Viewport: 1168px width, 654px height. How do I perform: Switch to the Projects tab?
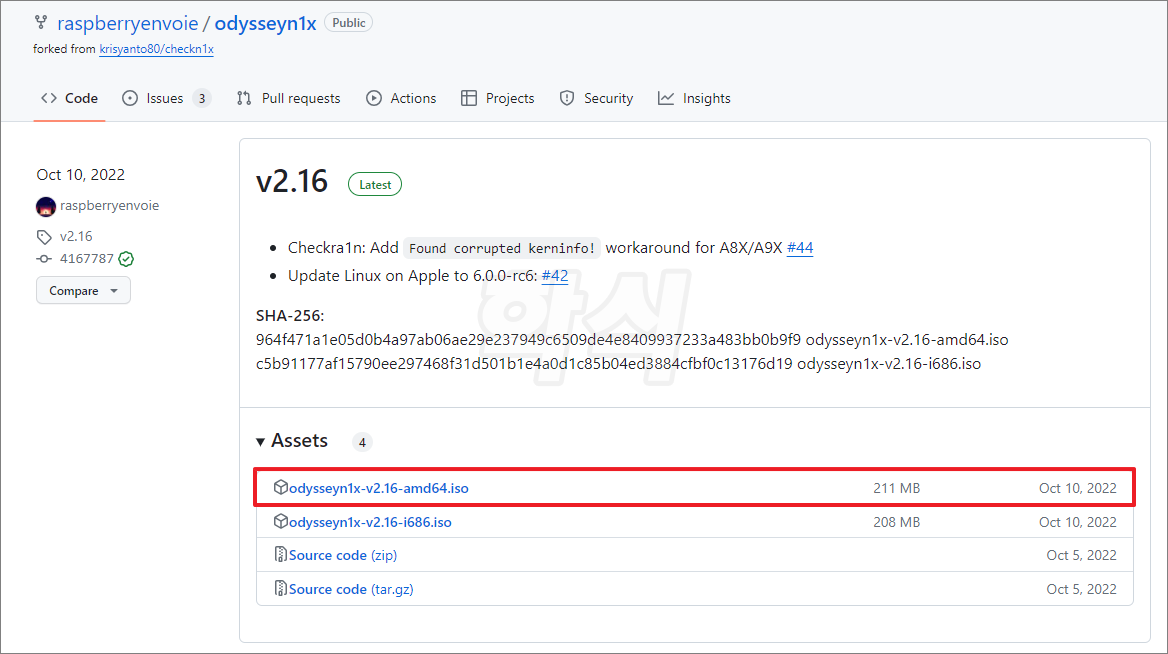point(498,98)
